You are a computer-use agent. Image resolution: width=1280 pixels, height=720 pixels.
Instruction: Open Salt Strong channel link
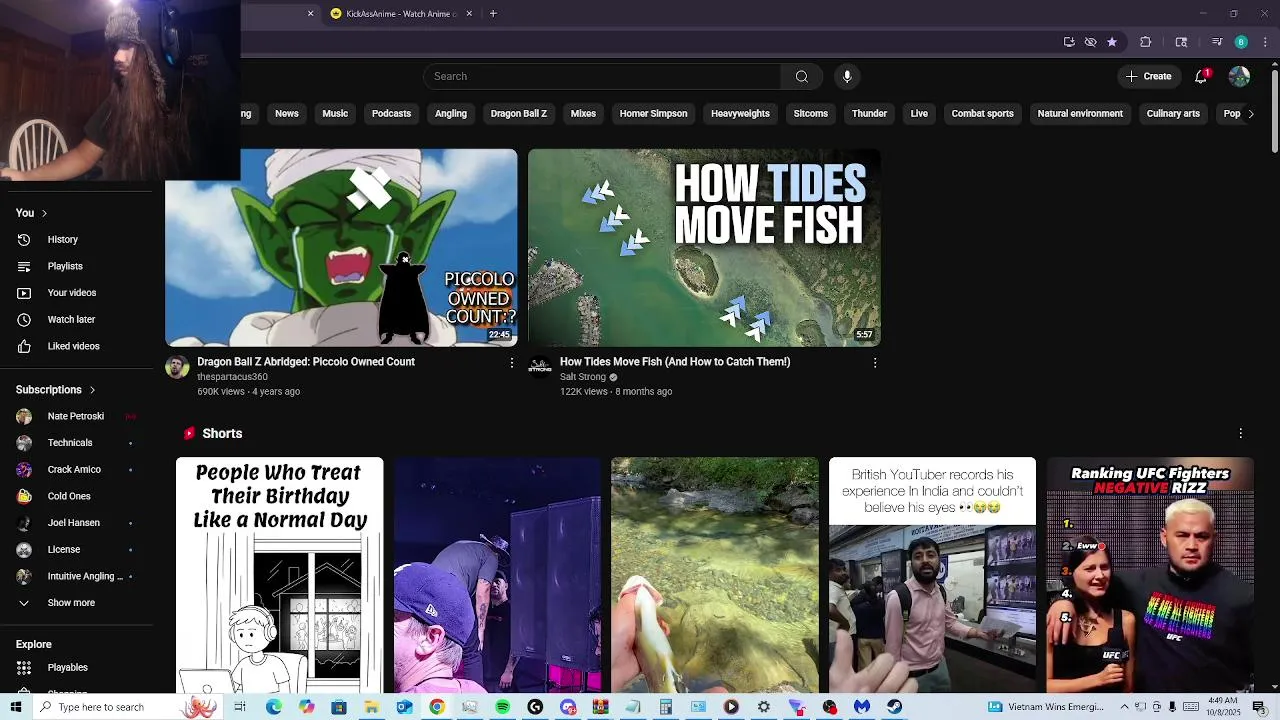tap(583, 377)
